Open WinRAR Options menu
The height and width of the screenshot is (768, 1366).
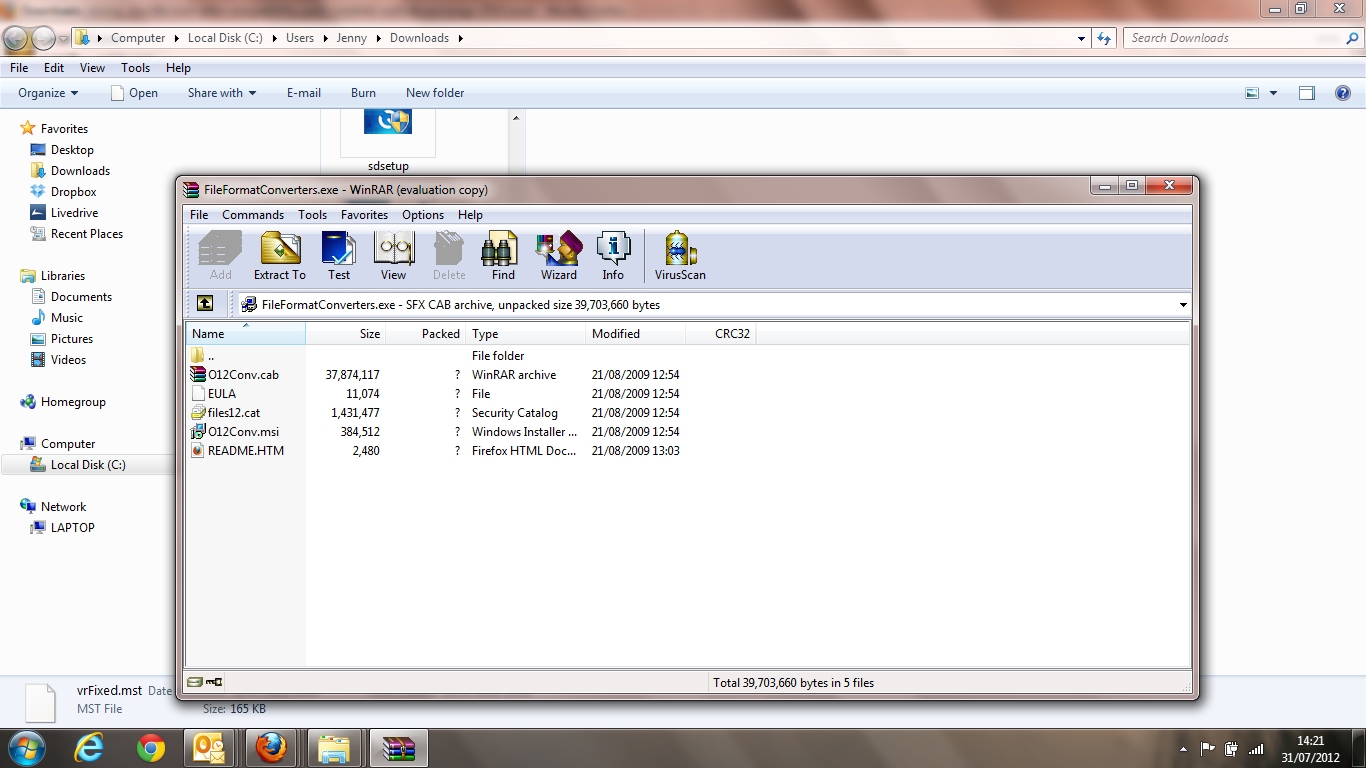coord(423,215)
